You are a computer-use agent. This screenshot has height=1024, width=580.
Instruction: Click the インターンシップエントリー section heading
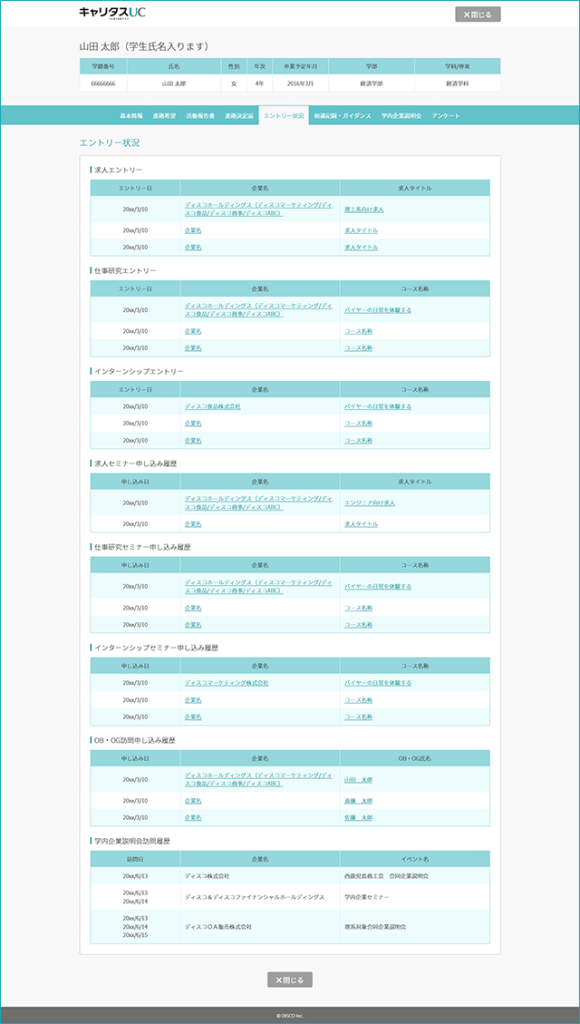click(x=139, y=371)
